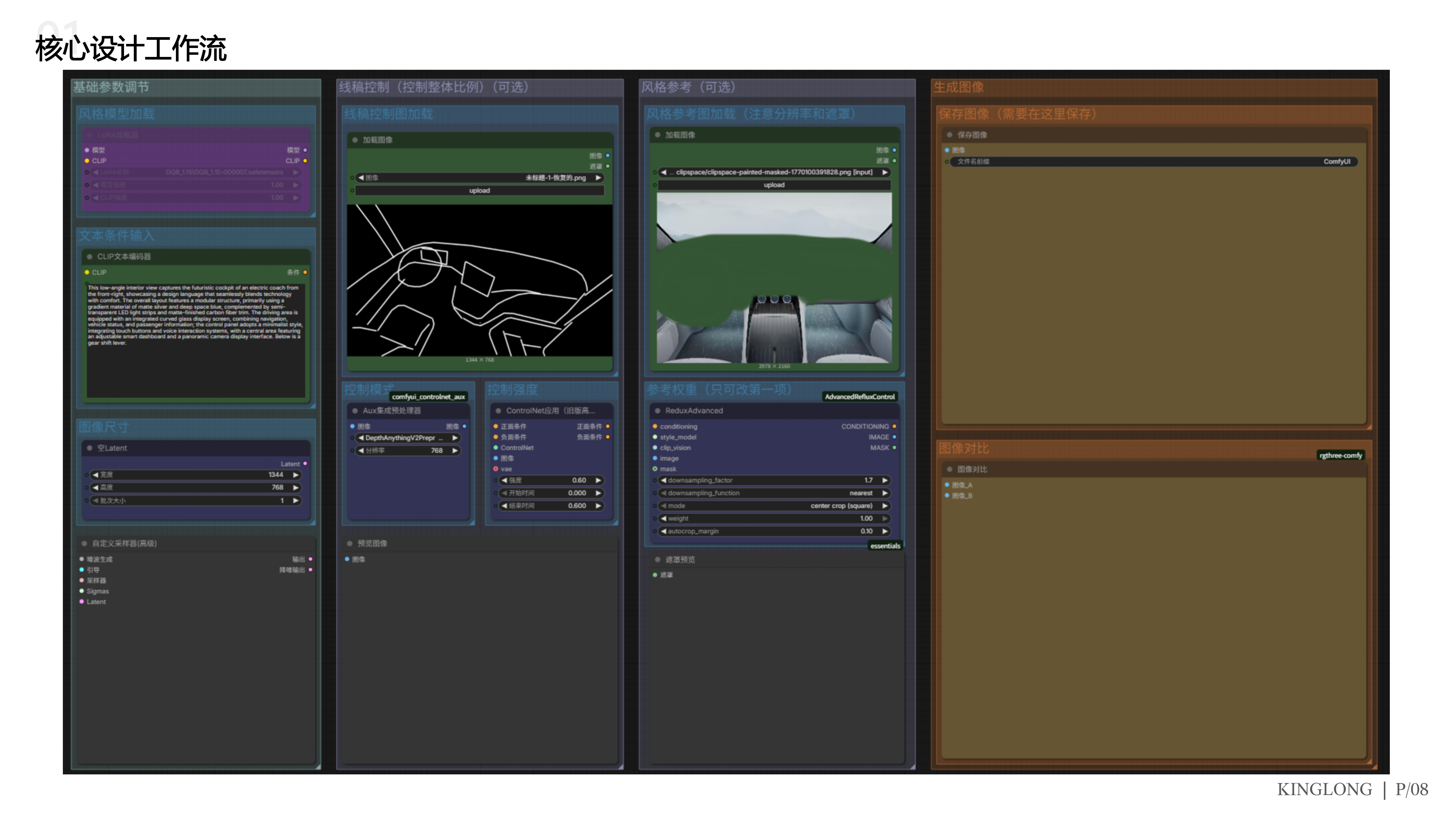Click conditioning input port on ReduxAdvanced
Image resolution: width=1456 pixels, height=819 pixels.
(655, 427)
